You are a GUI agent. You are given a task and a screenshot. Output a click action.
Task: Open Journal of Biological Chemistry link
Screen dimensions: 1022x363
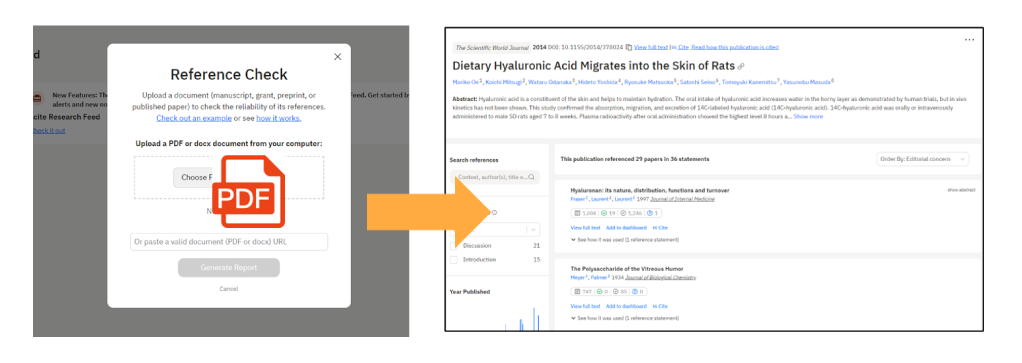pyautogui.click(x=660, y=277)
